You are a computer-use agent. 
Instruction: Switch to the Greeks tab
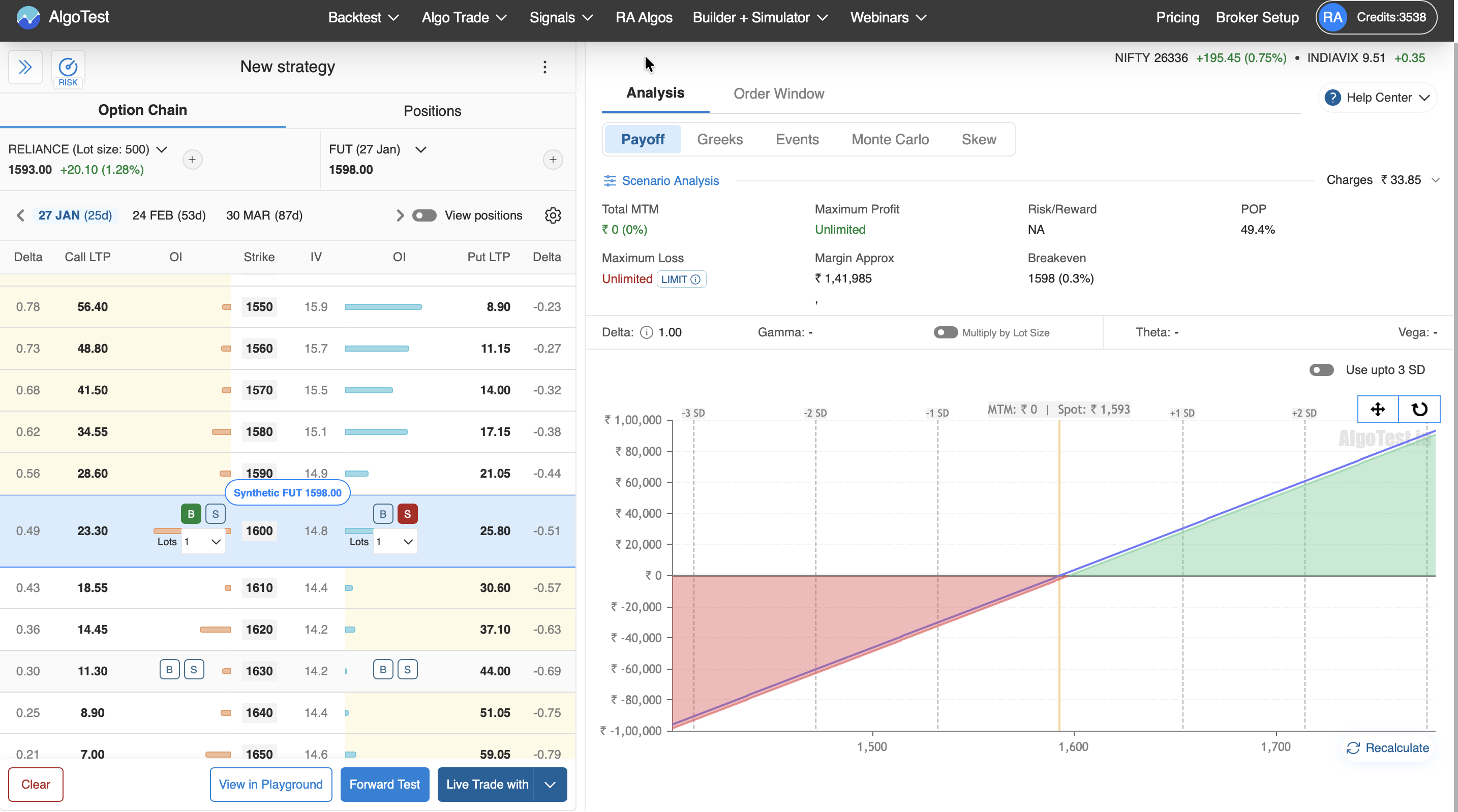(x=719, y=139)
